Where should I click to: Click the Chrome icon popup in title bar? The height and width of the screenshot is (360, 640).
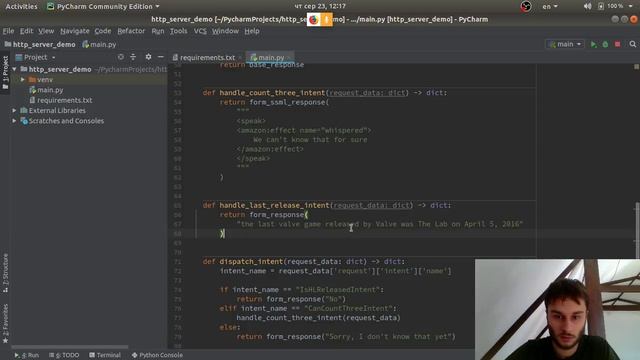coord(313,20)
